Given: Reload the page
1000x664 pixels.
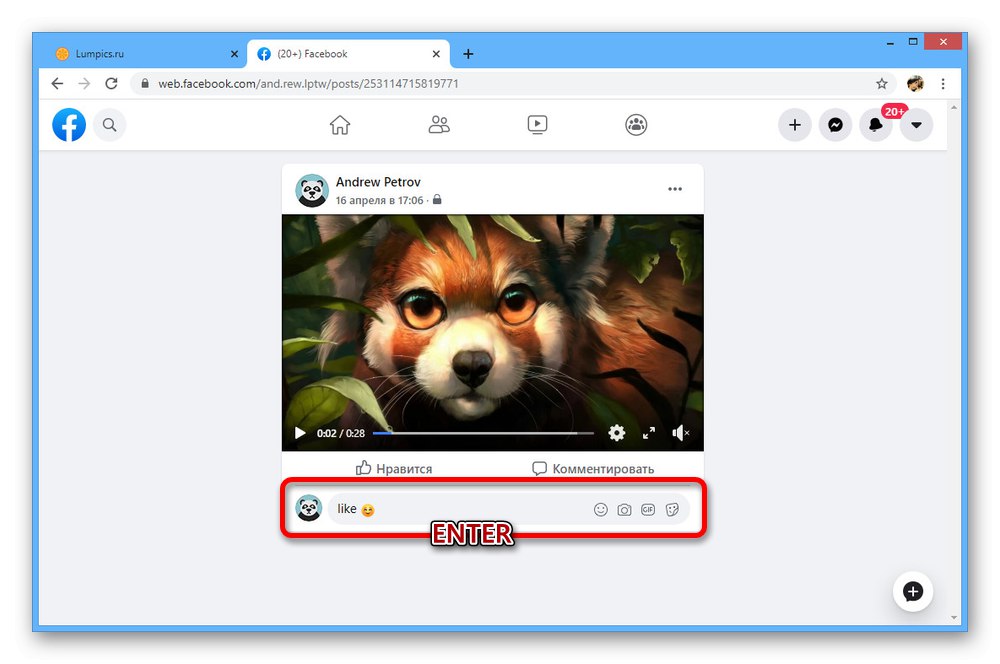Looking at the screenshot, I should coord(112,84).
